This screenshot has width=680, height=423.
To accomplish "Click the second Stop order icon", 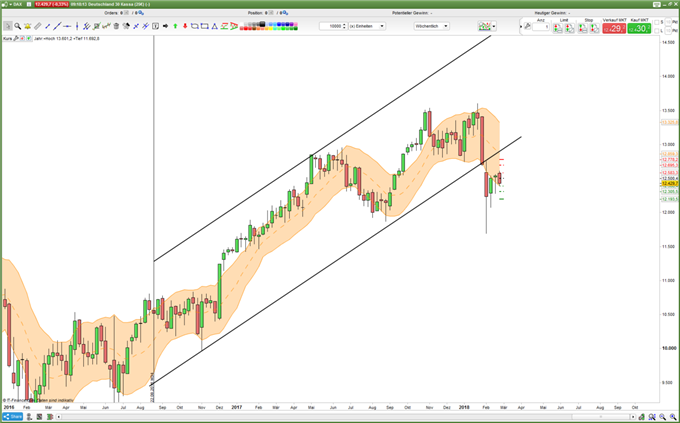I will tap(595, 28).
